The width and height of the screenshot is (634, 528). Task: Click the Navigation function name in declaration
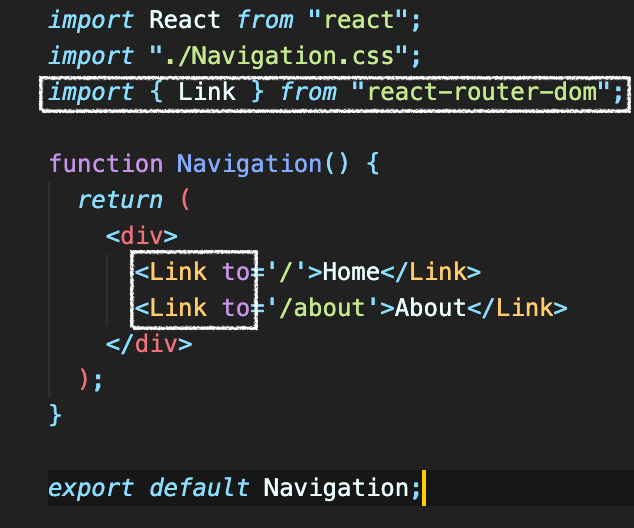pos(249,164)
